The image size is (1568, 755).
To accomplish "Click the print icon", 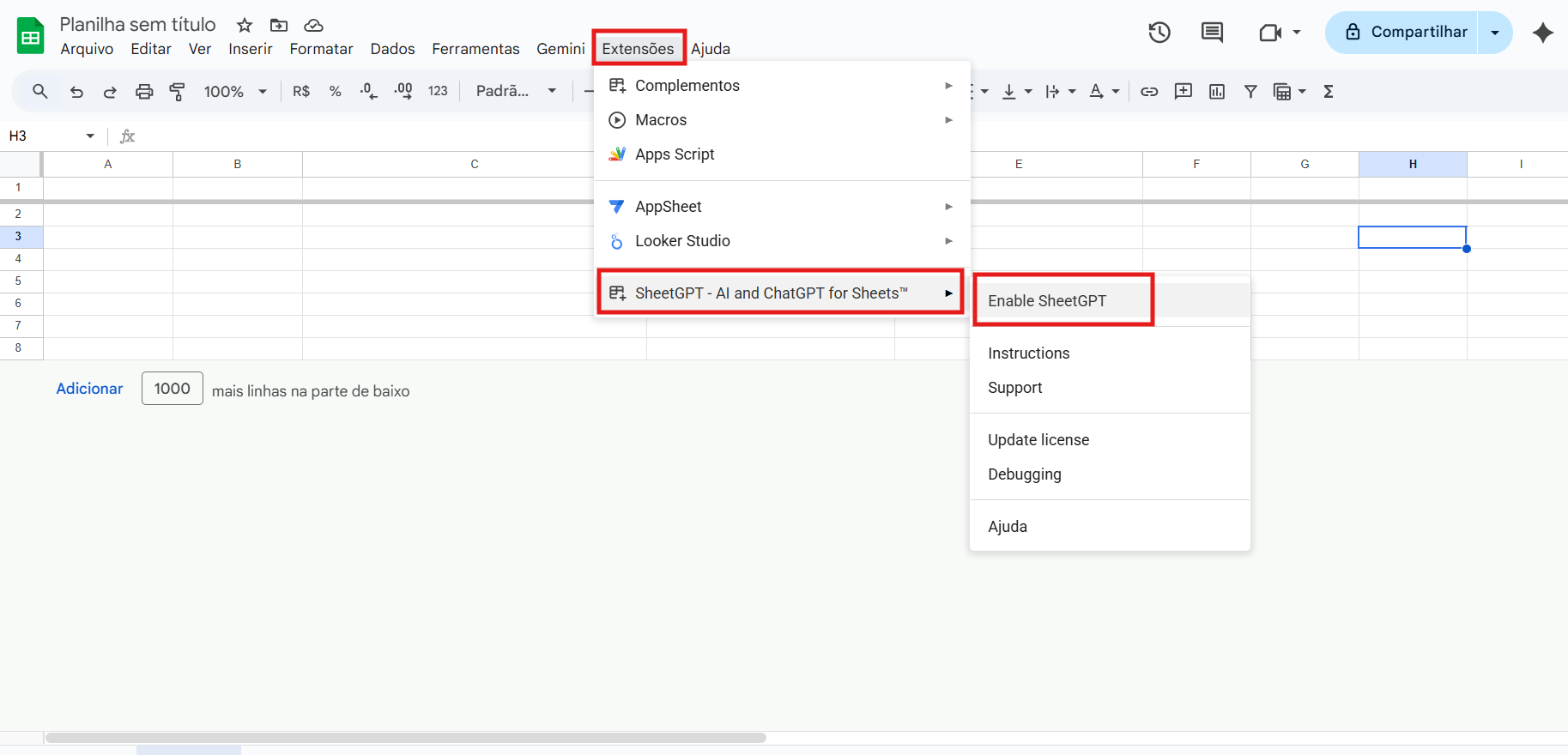I will coord(144,92).
